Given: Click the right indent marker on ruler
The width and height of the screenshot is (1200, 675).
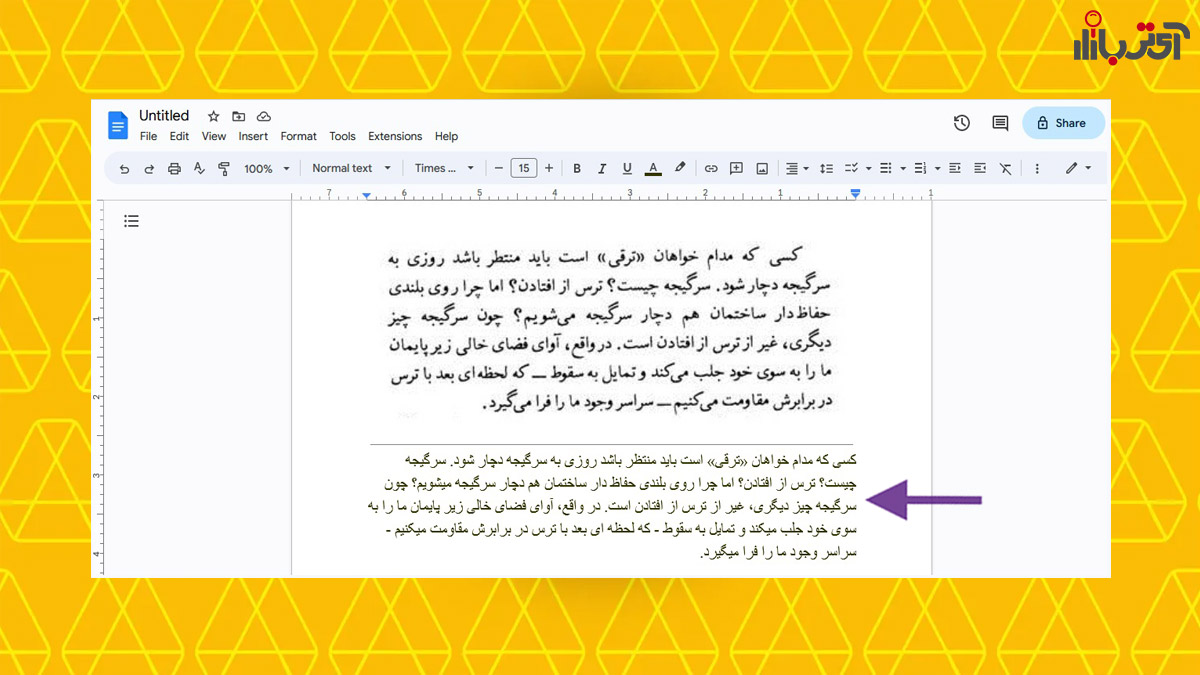Looking at the screenshot, I should tap(855, 194).
